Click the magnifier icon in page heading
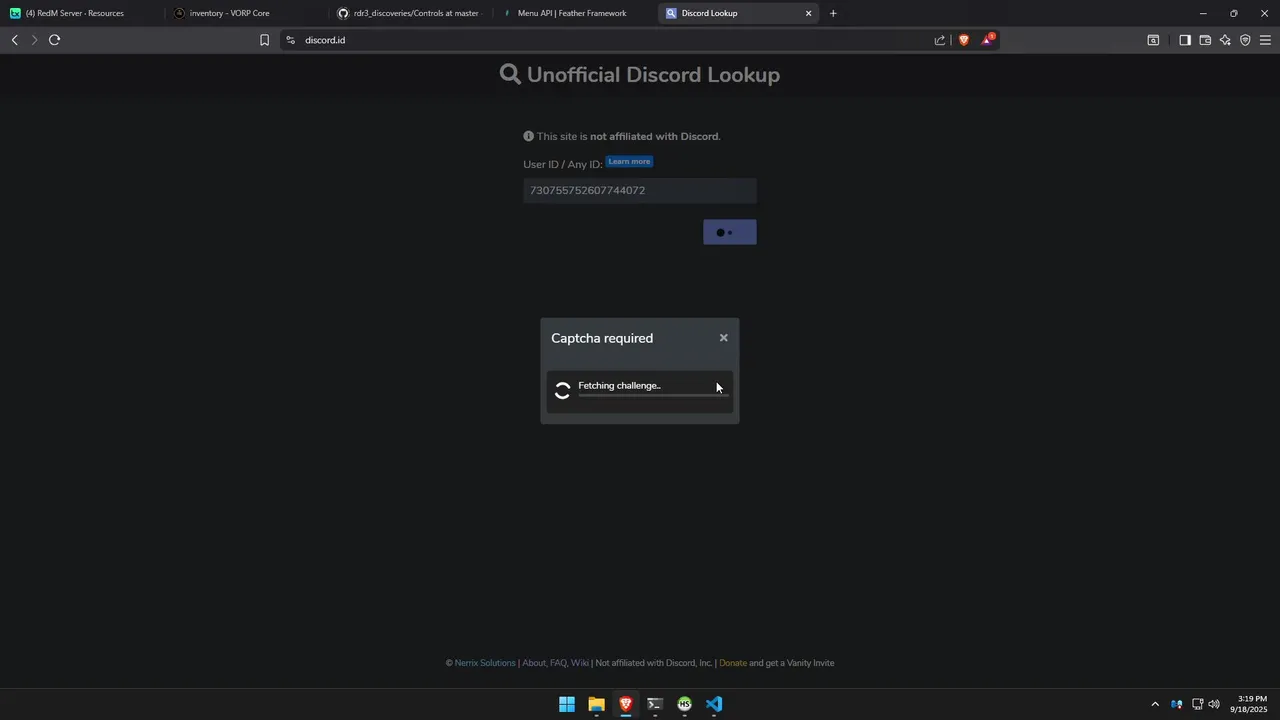This screenshot has width=1280, height=720. point(510,75)
